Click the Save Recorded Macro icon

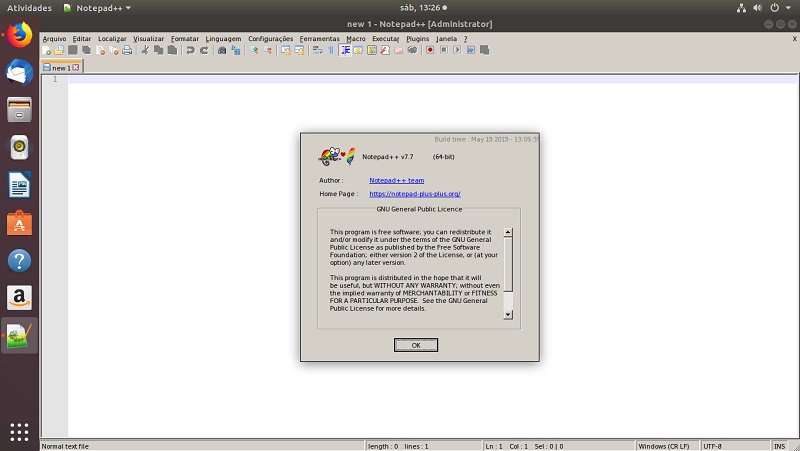click(x=485, y=50)
